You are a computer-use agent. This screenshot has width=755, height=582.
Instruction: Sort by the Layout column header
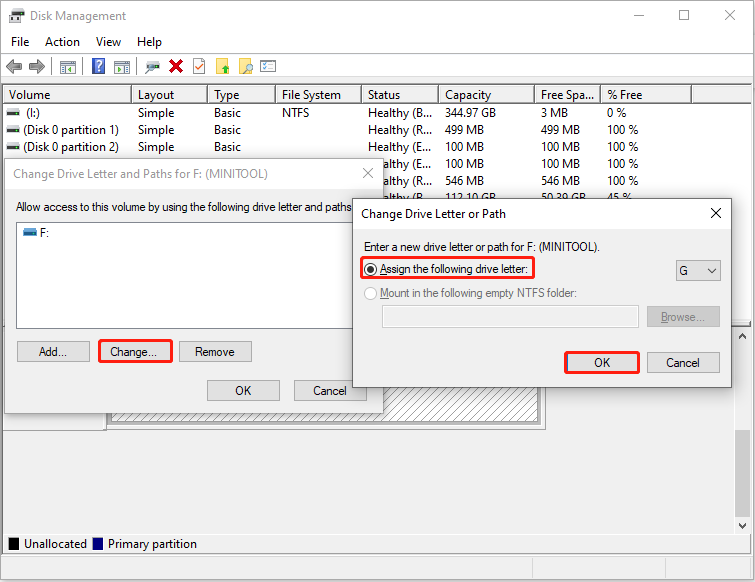coord(170,94)
